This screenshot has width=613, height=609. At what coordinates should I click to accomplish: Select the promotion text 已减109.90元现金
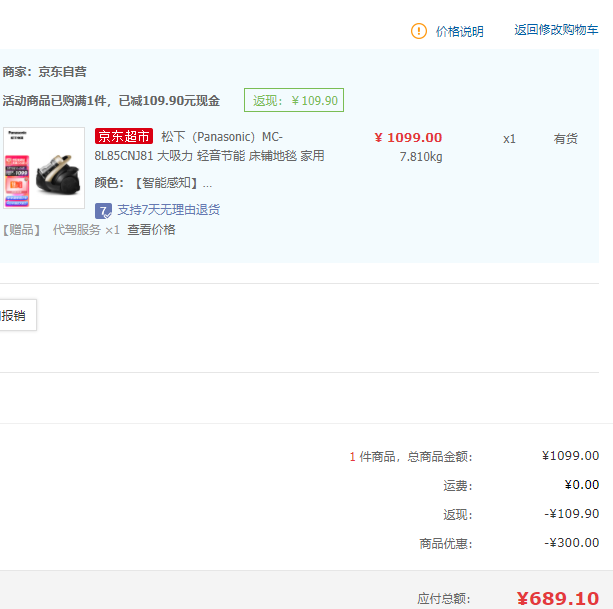coord(169,101)
